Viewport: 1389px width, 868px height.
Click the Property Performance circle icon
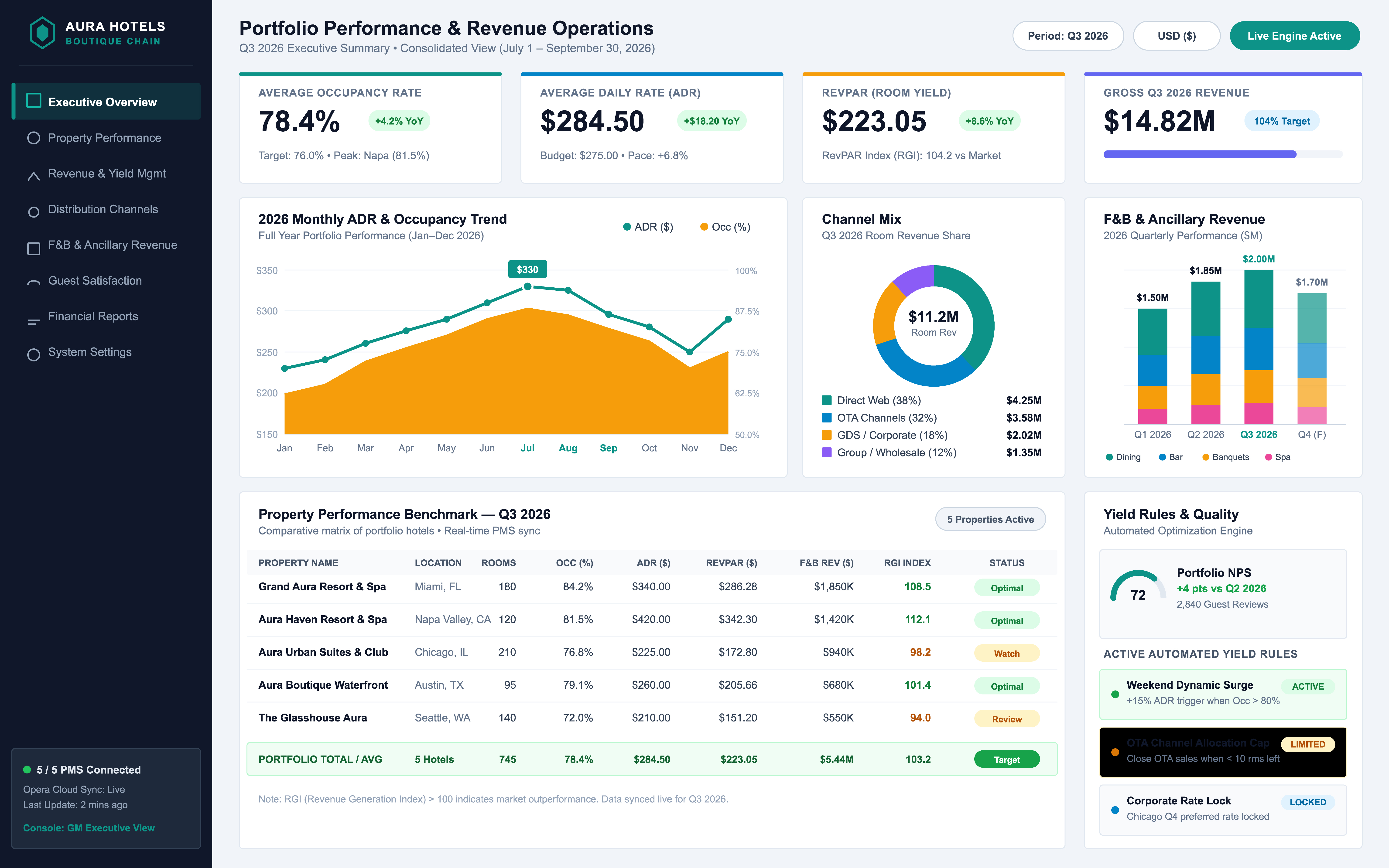(x=34, y=138)
